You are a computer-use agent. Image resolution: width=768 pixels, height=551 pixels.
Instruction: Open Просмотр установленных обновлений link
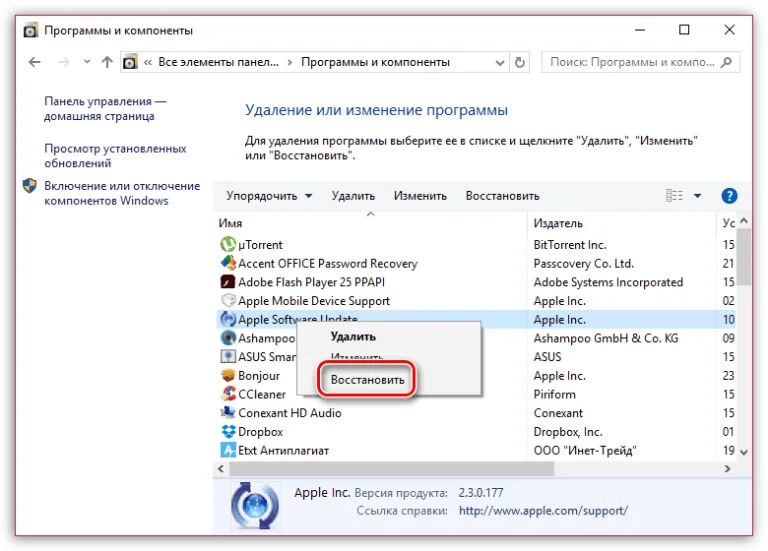[115, 155]
